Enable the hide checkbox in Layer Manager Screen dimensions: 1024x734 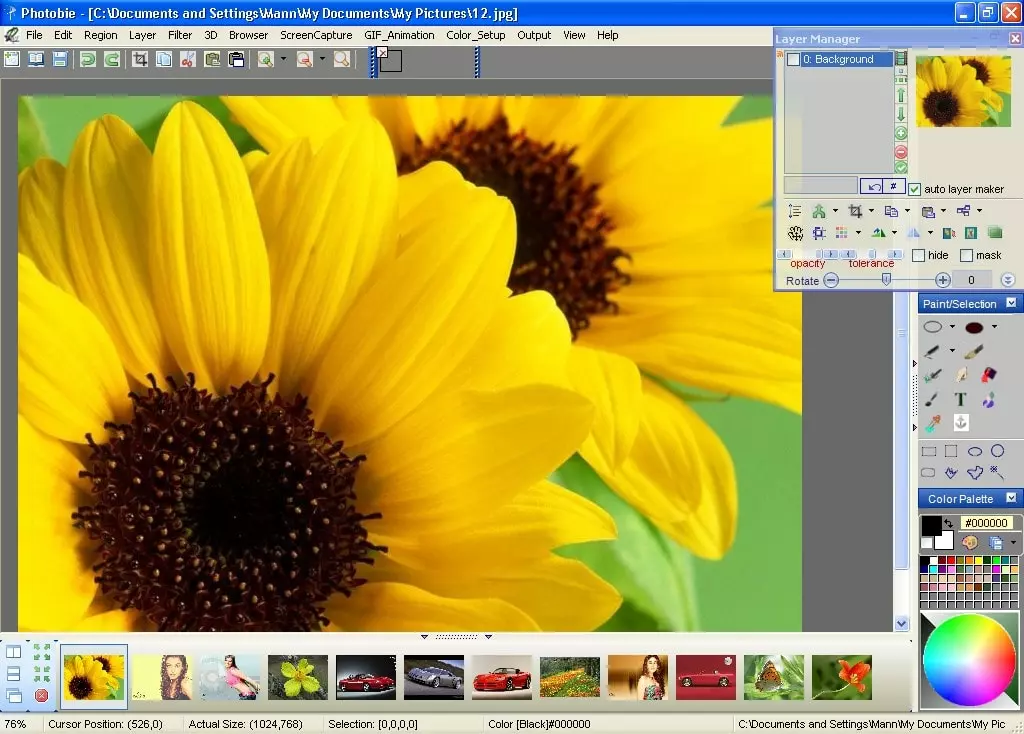(918, 255)
